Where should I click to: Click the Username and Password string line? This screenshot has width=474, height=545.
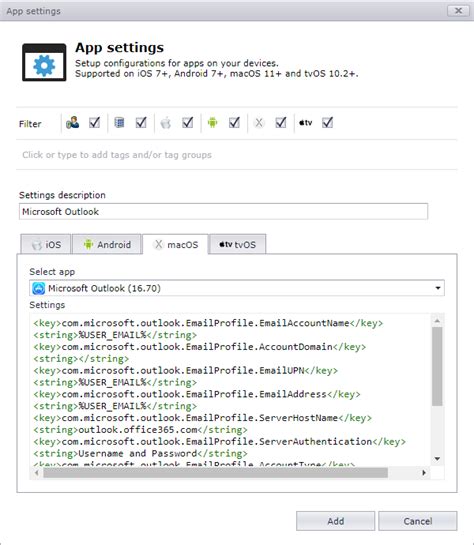140,454
